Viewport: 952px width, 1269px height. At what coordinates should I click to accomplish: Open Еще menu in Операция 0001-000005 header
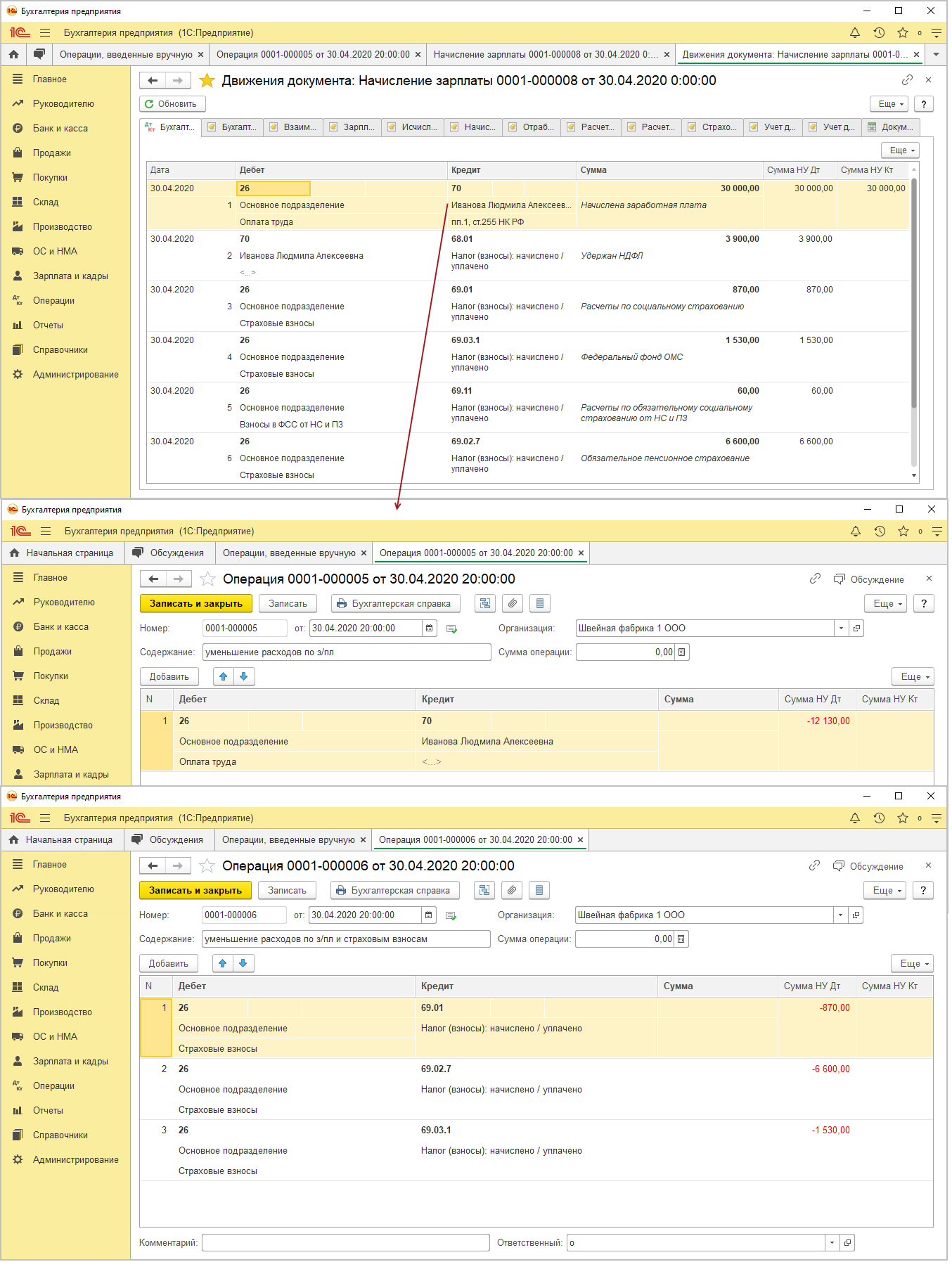[886, 604]
